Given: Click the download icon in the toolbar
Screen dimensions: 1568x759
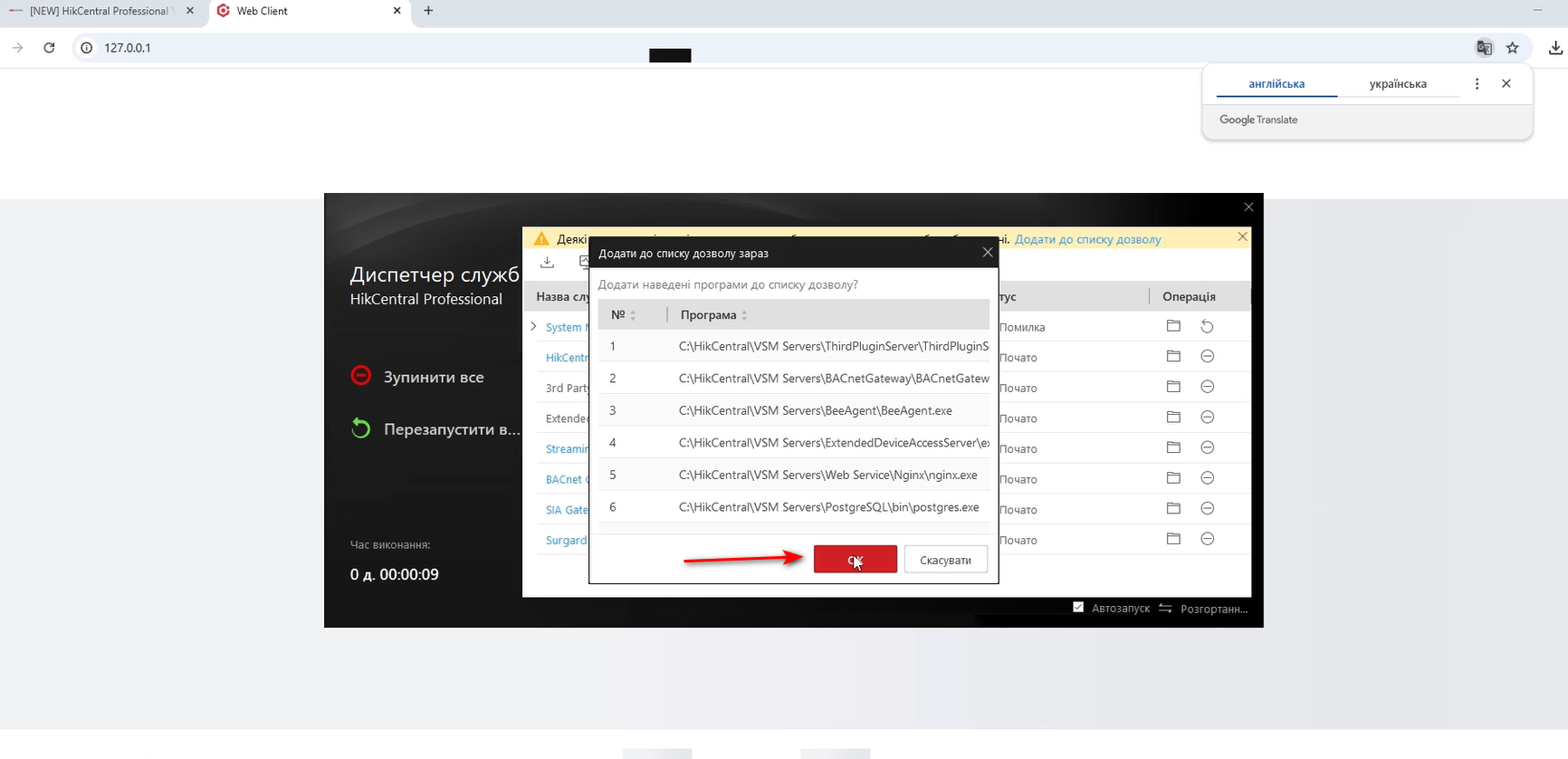Looking at the screenshot, I should (x=547, y=262).
